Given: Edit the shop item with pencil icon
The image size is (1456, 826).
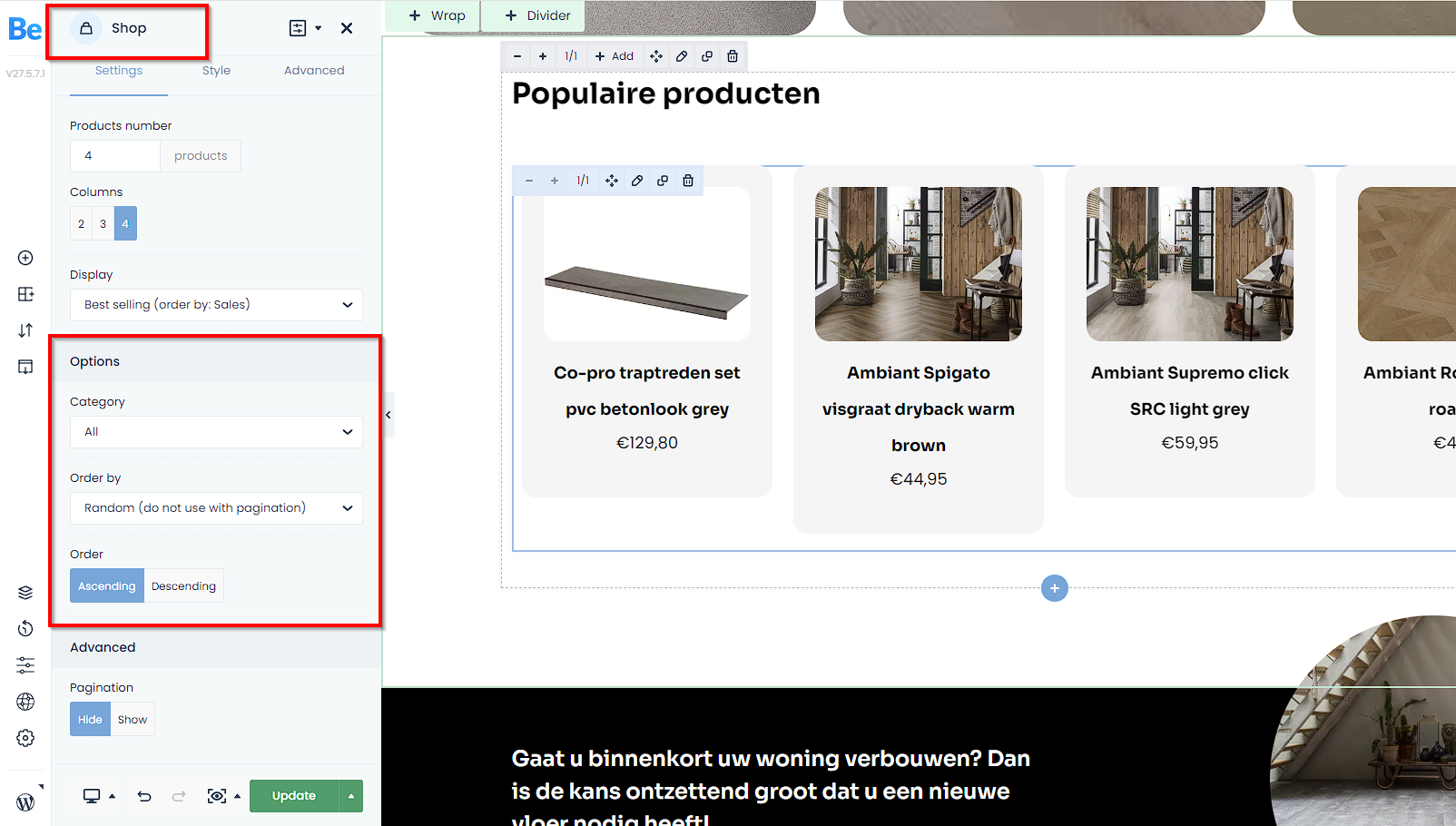Looking at the screenshot, I should [x=637, y=181].
